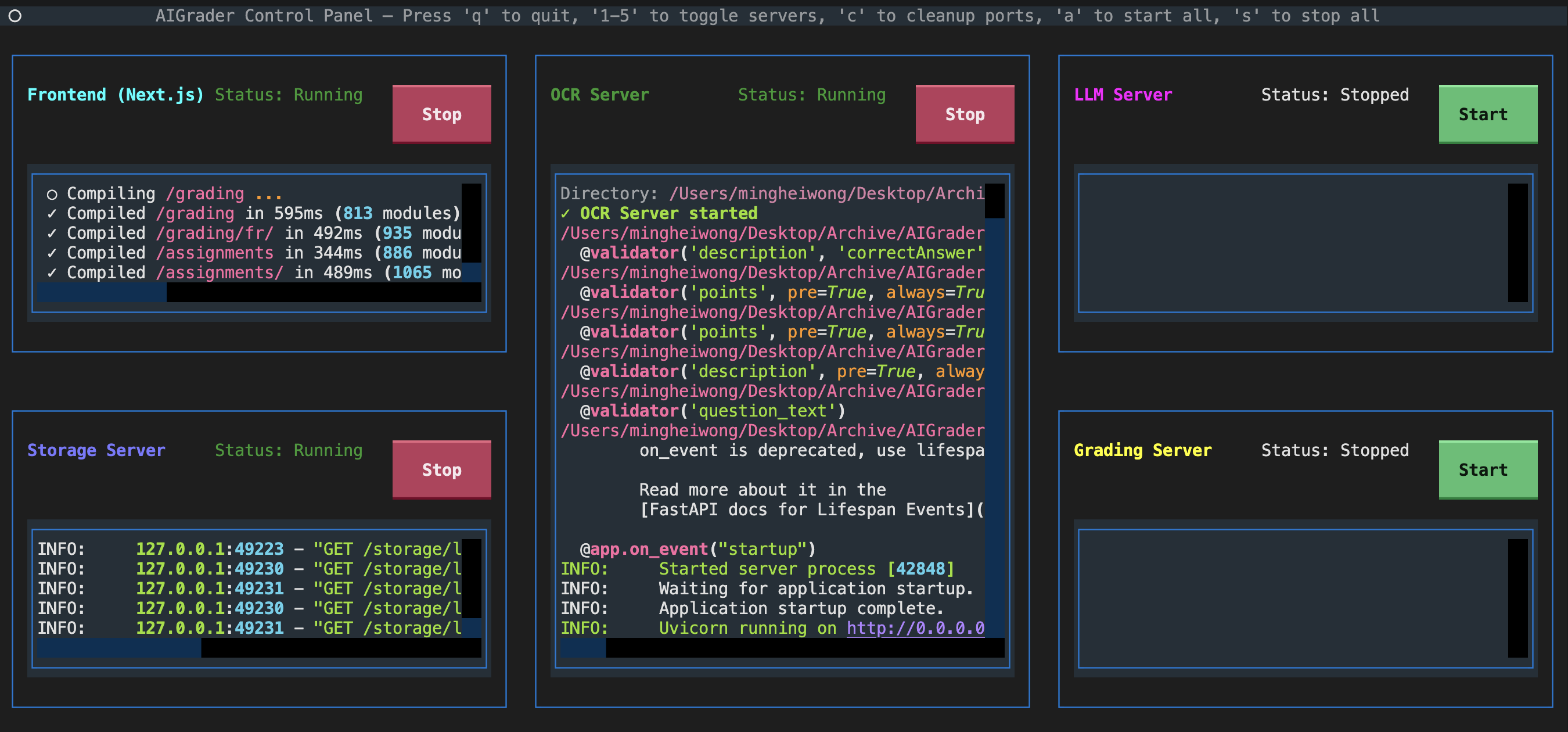The height and width of the screenshot is (732, 1568).
Task: Click the 'LLM Server' panel title
Action: [1123, 94]
